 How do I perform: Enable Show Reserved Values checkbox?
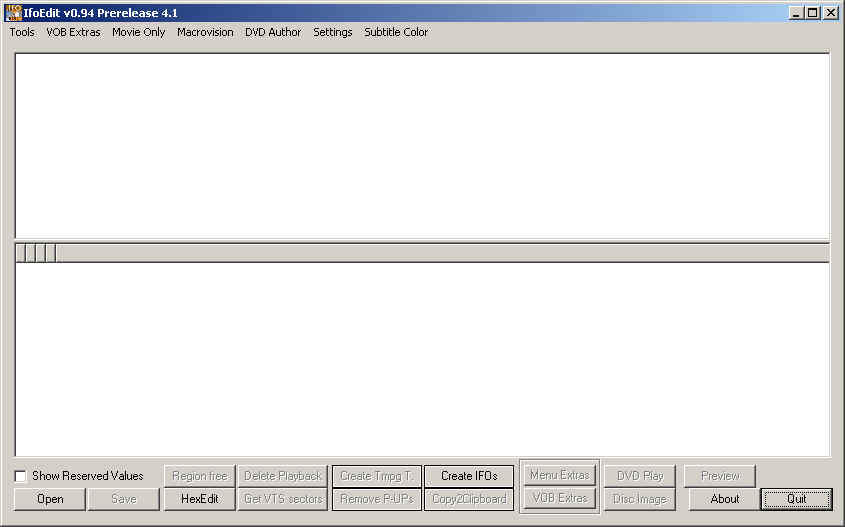pos(20,476)
